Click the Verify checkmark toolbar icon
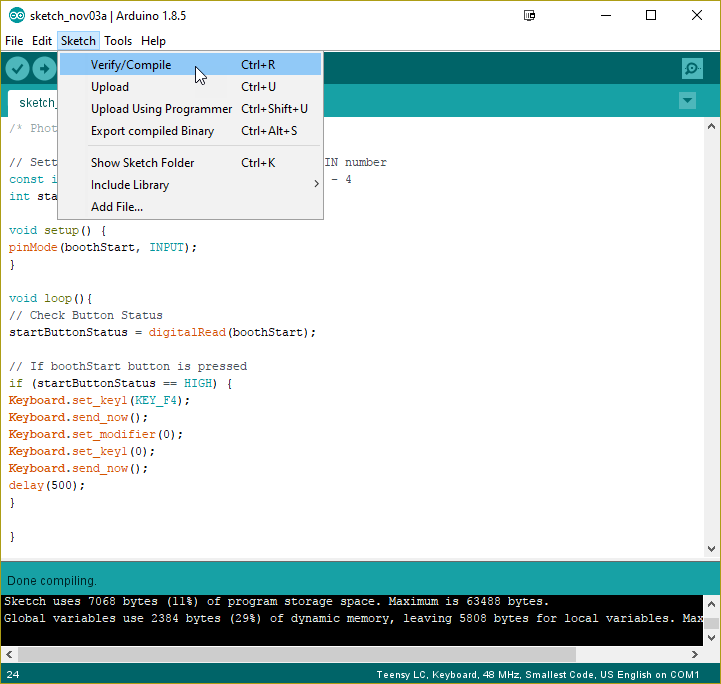 17,69
